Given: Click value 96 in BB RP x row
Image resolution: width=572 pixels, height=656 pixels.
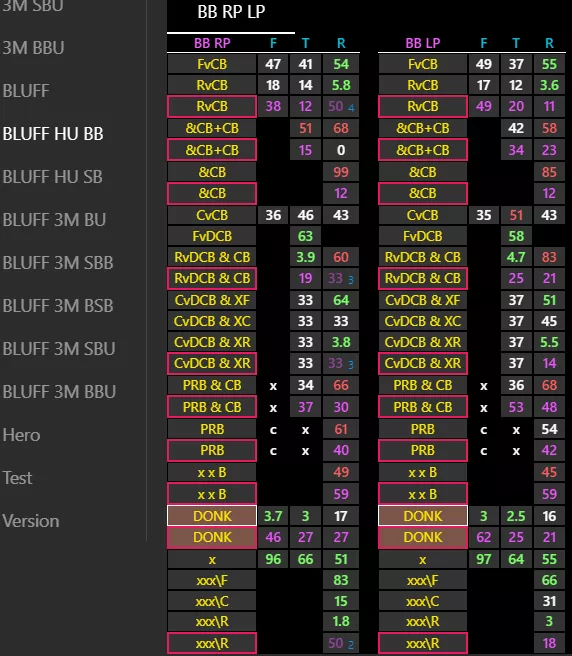Looking at the screenshot, I should [x=273, y=559].
